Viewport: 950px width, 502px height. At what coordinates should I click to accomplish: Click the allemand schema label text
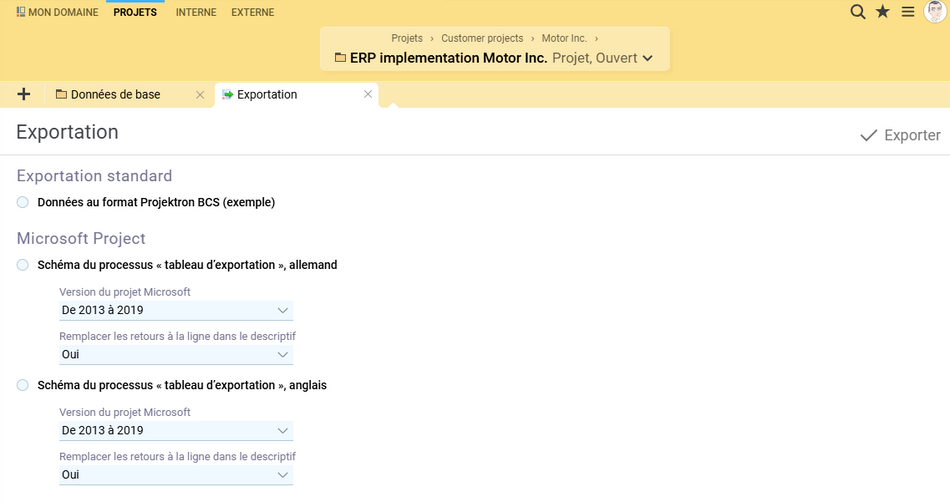click(187, 265)
